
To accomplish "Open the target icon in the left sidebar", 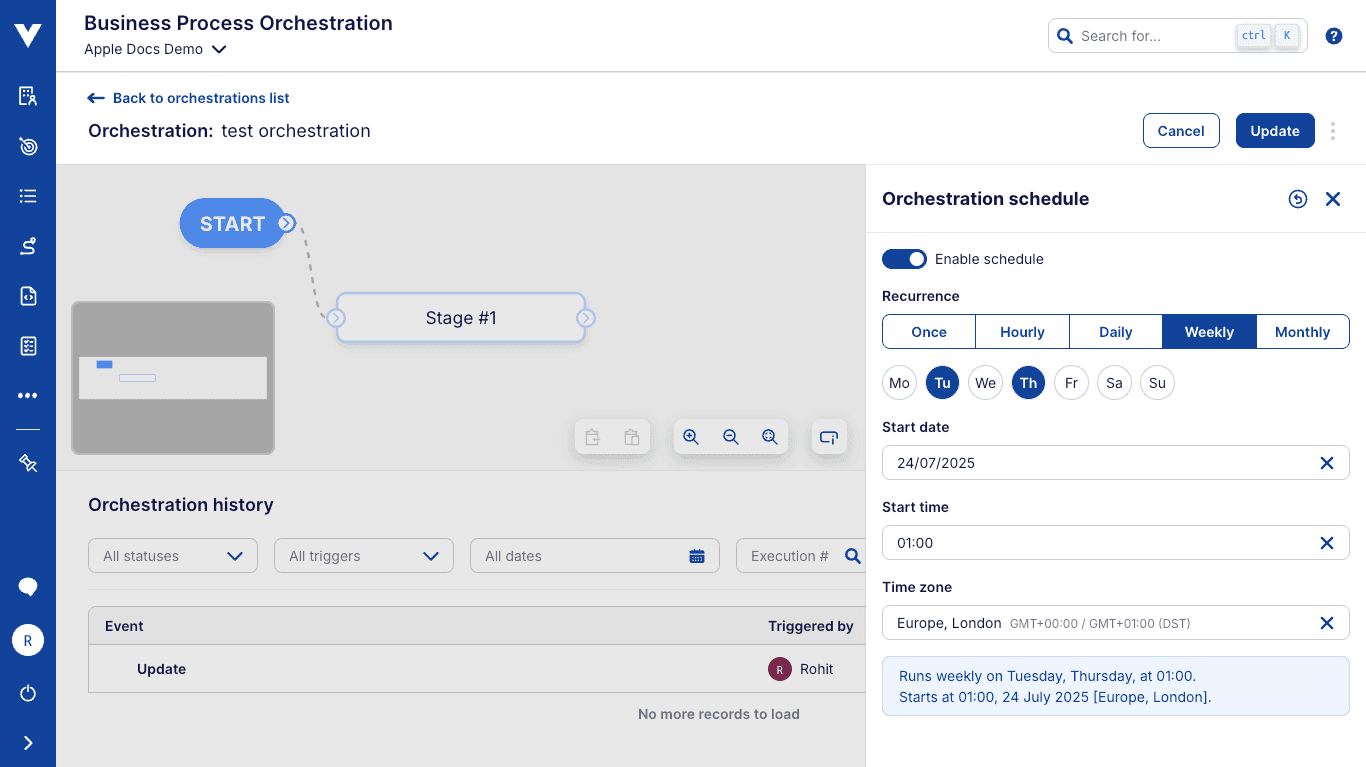I will pyautogui.click(x=27, y=146).
